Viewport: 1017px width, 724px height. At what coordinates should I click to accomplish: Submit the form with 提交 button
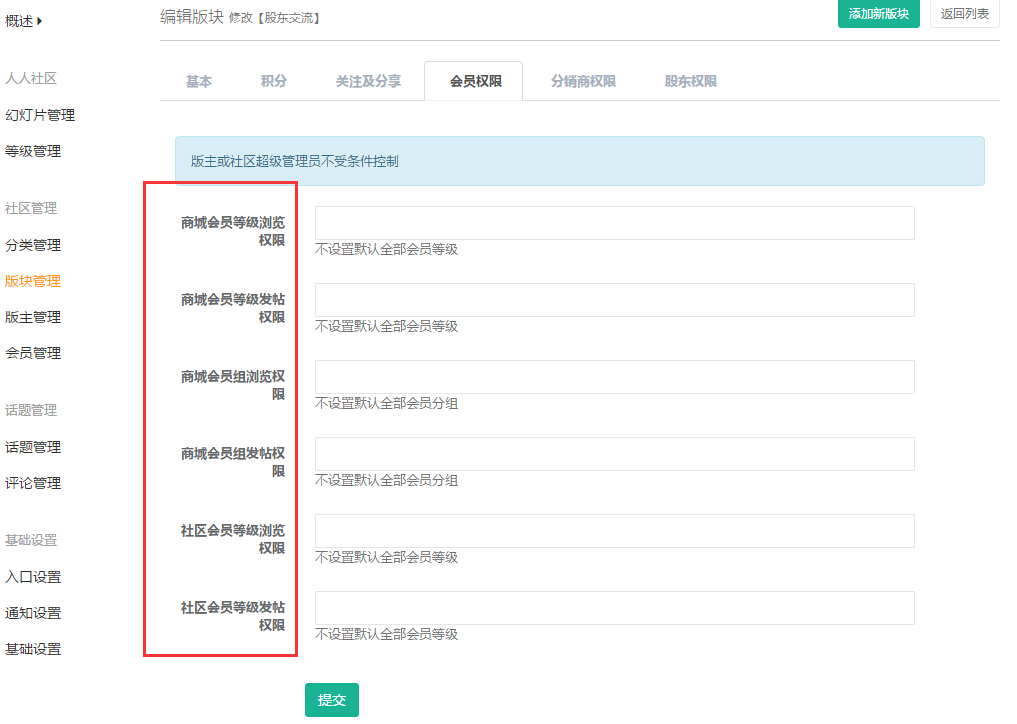331,700
